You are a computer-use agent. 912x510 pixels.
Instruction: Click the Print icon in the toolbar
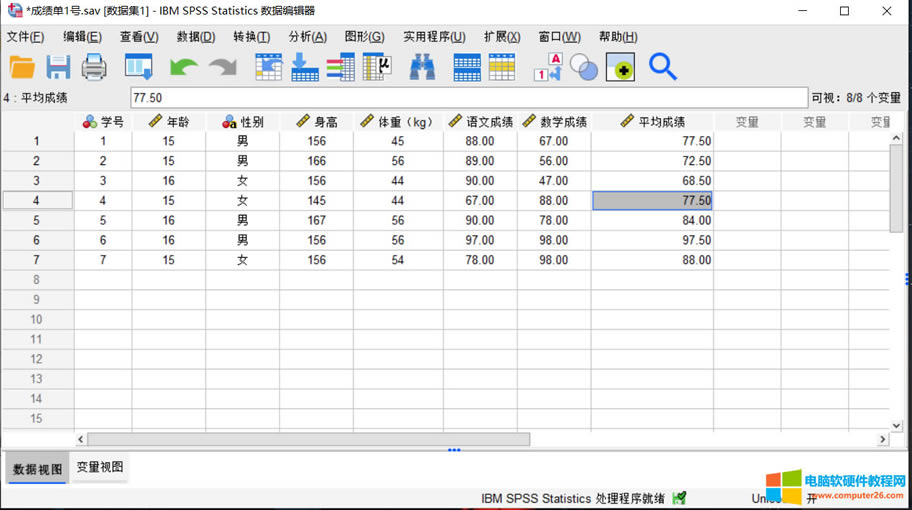pyautogui.click(x=94, y=67)
